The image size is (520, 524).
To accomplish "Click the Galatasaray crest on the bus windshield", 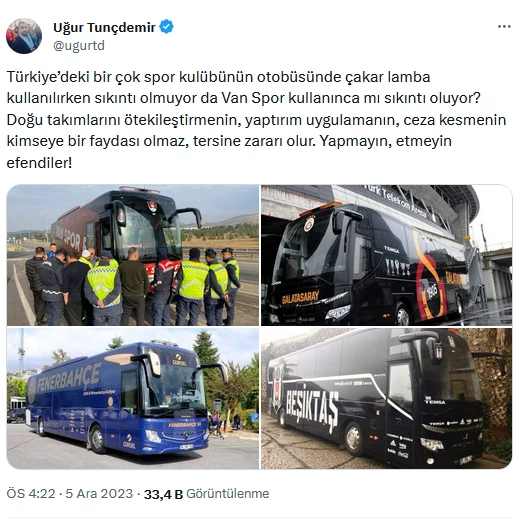I will point(309,224).
